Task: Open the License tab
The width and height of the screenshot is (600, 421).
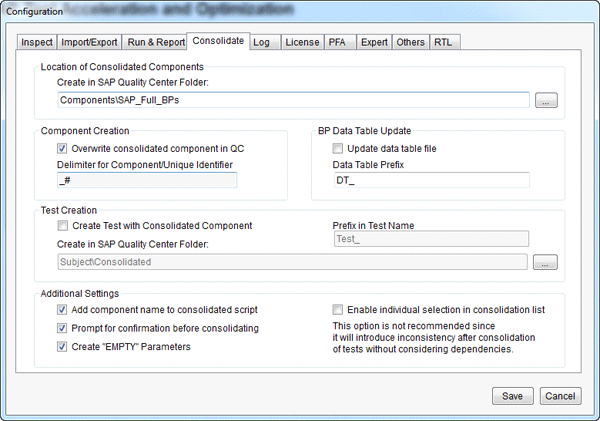Action: point(300,43)
